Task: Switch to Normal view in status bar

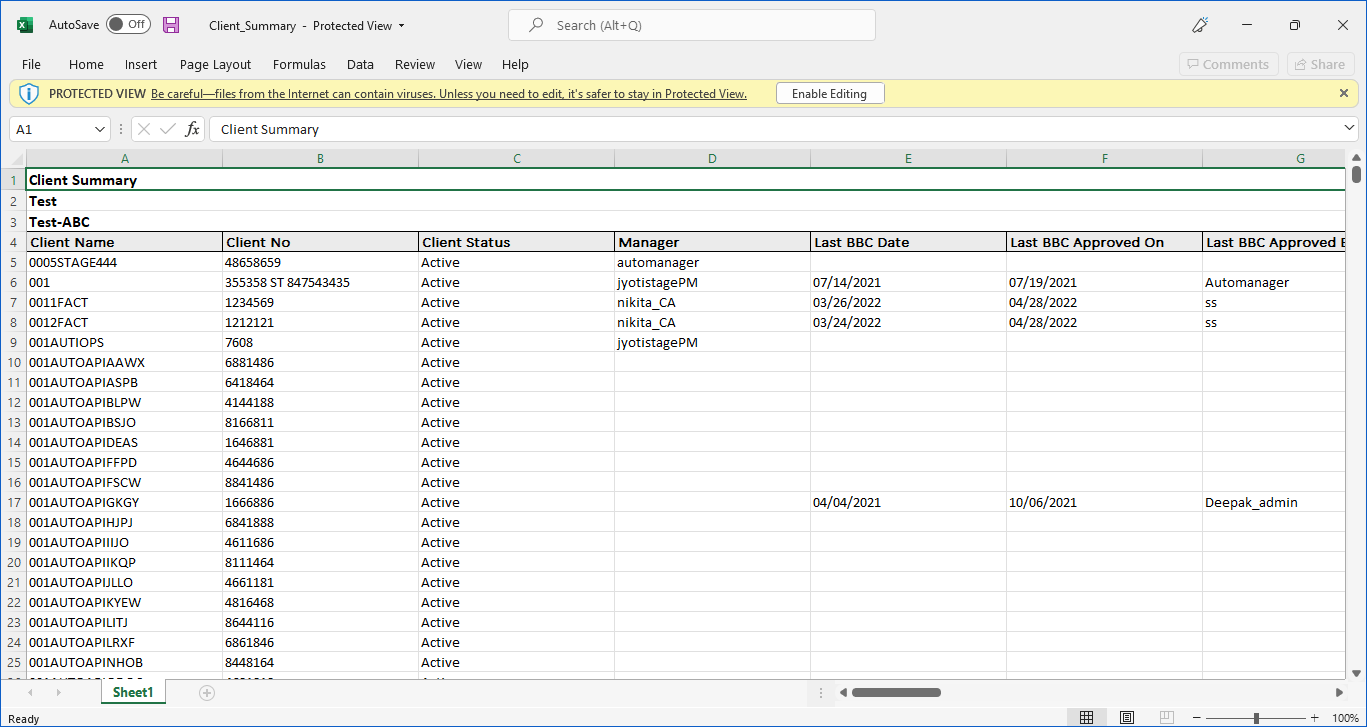Action: [x=1086, y=718]
